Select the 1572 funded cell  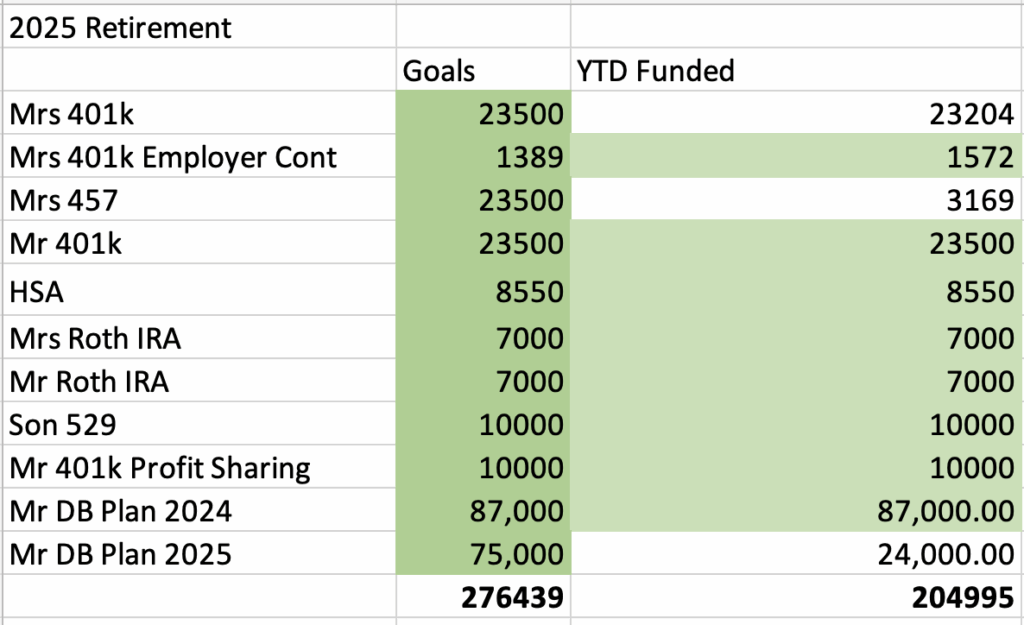coord(985,157)
